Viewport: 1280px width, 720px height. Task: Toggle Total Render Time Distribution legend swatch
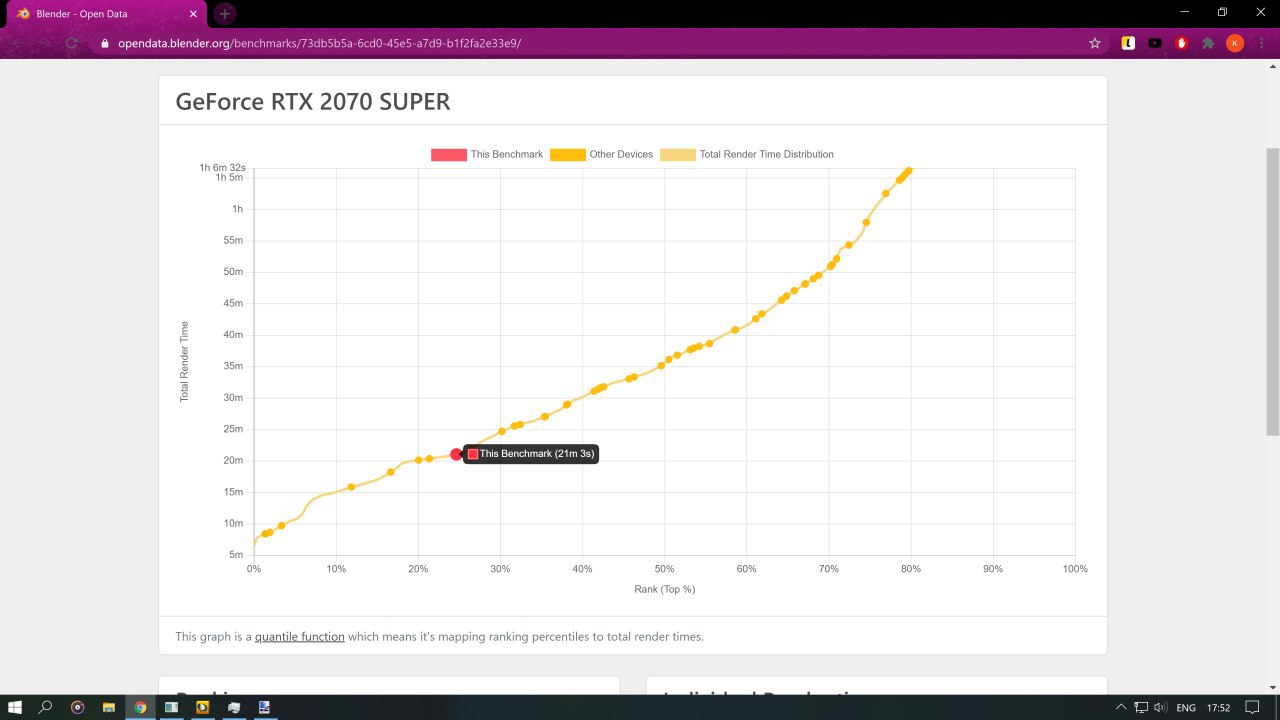click(677, 154)
